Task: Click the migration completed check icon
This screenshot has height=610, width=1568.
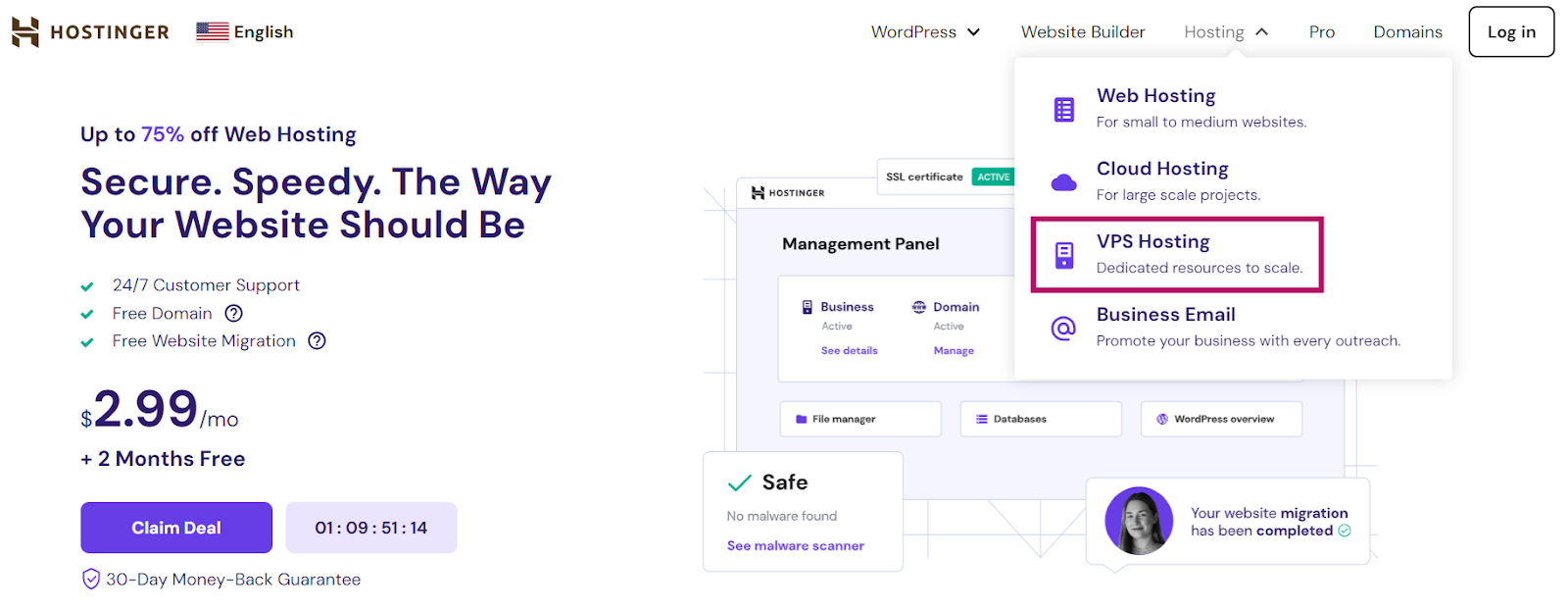Action: [1345, 531]
